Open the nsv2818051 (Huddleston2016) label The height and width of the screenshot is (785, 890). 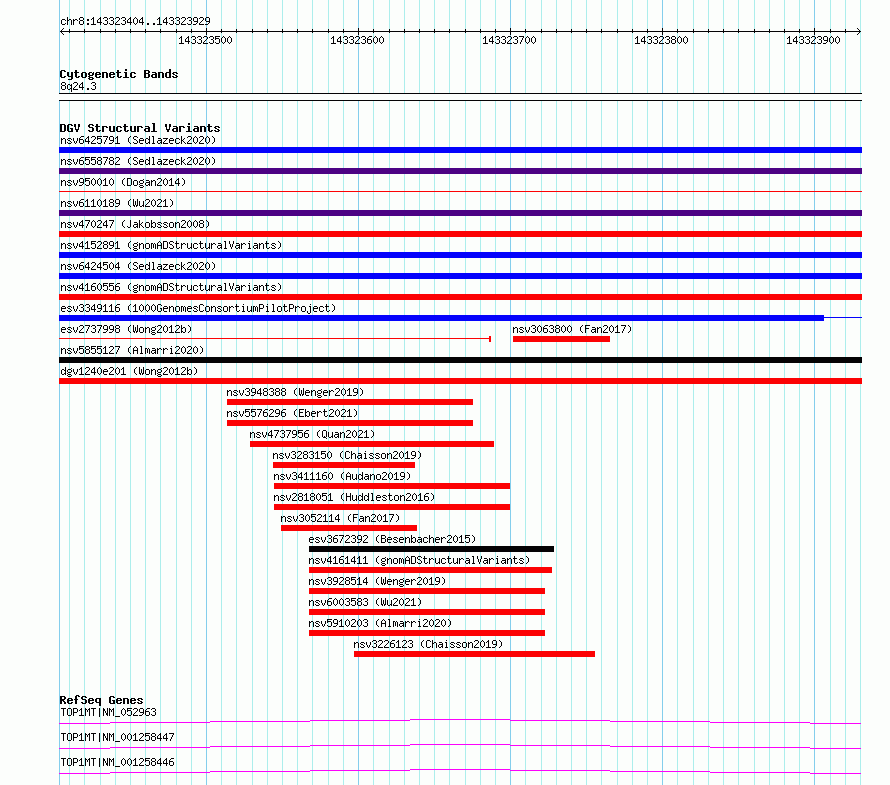click(x=354, y=497)
